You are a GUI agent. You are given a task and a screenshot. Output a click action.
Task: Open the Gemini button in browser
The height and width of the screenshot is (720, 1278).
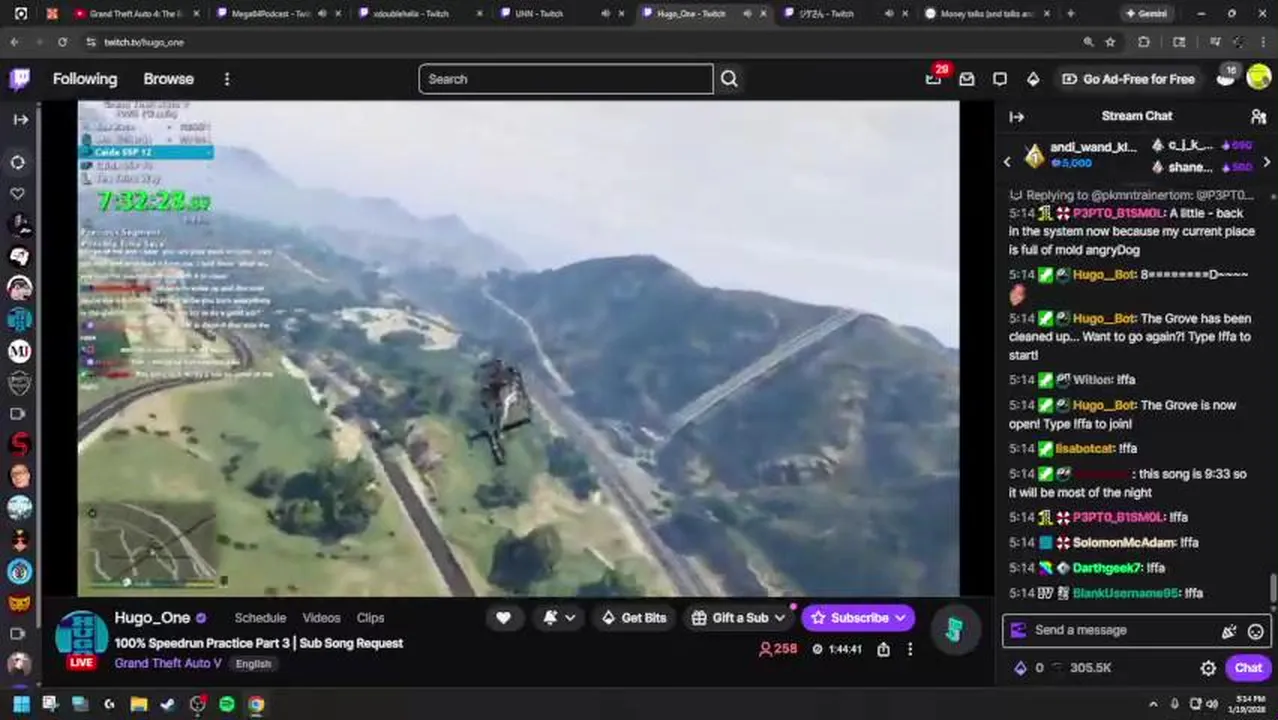click(x=1145, y=13)
